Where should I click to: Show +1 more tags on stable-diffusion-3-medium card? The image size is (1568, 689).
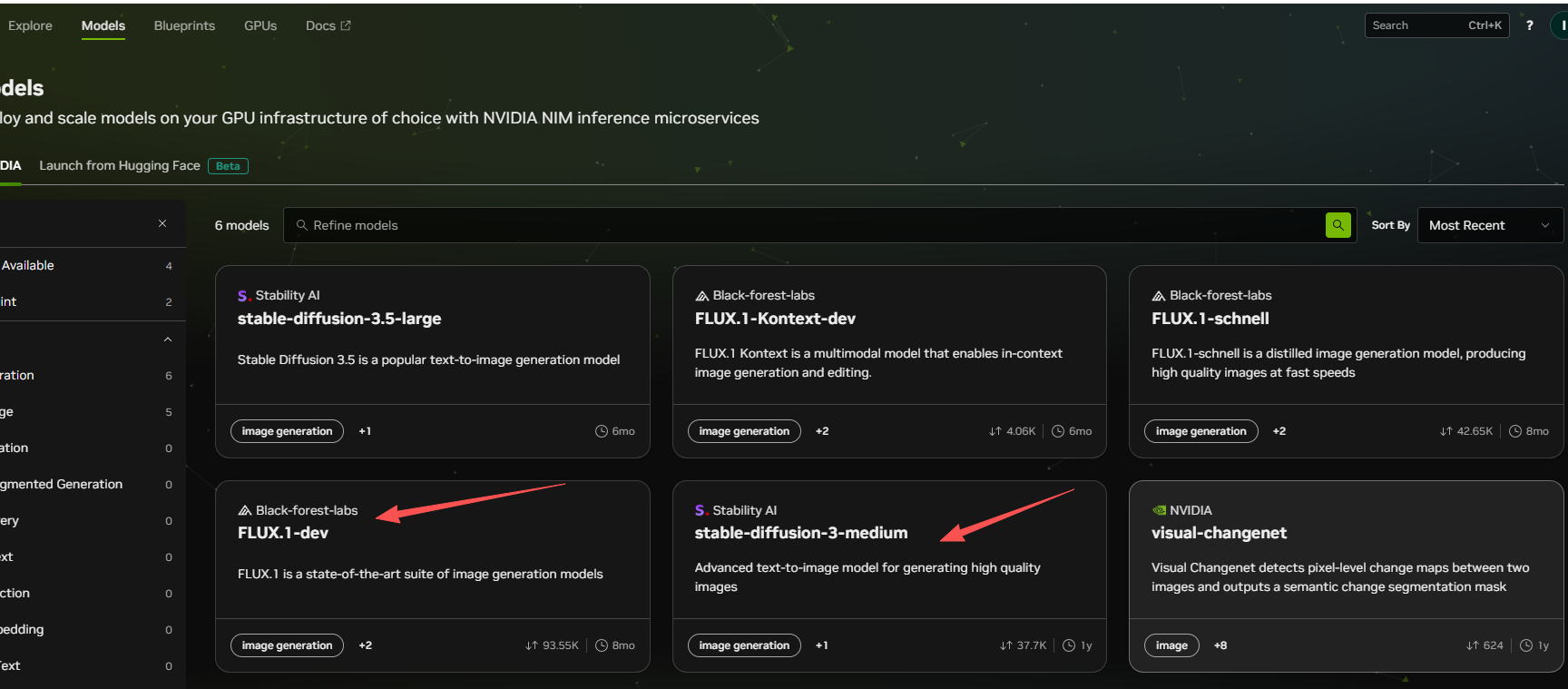pyautogui.click(x=822, y=645)
